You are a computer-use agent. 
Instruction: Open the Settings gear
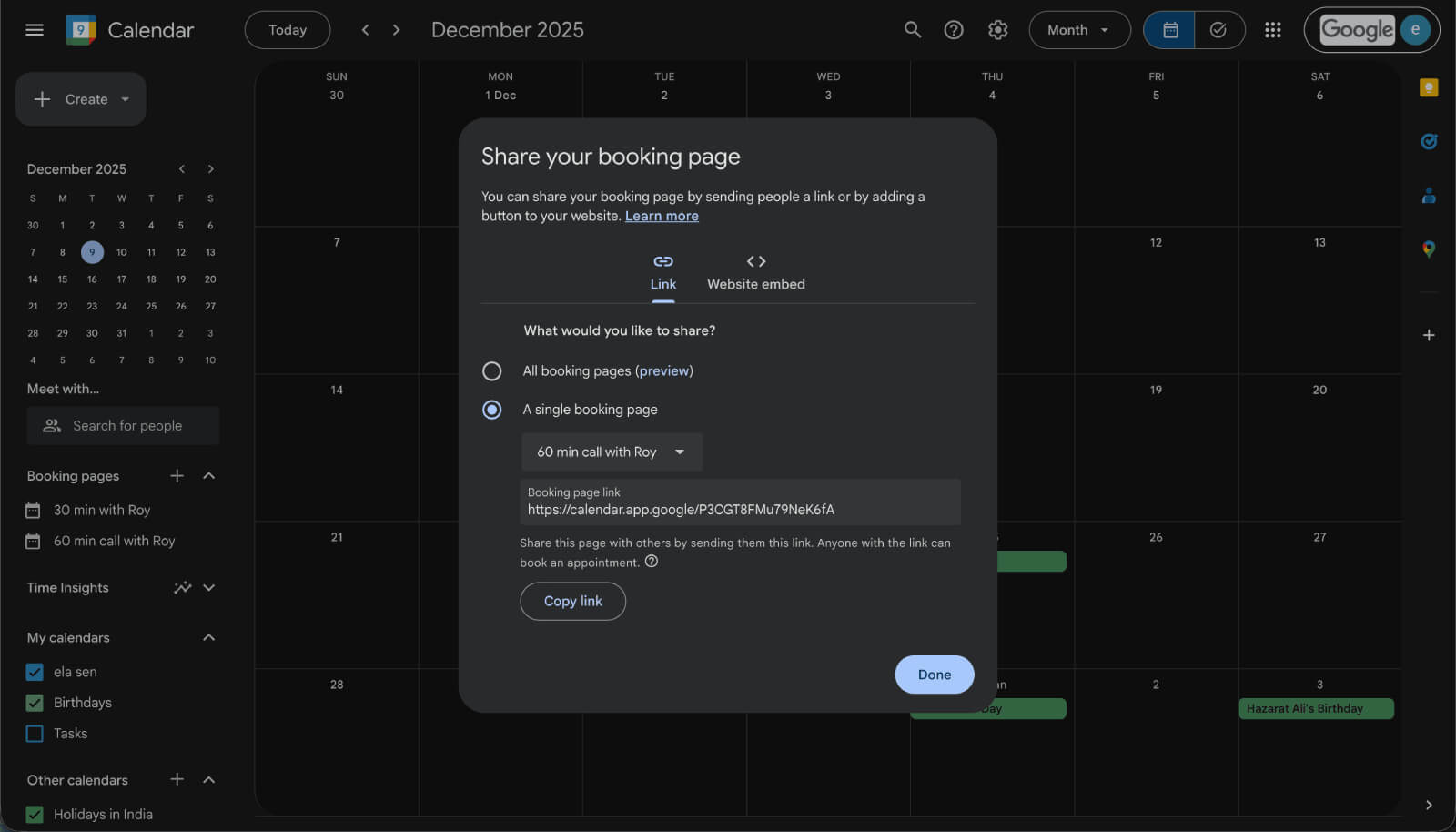[997, 29]
